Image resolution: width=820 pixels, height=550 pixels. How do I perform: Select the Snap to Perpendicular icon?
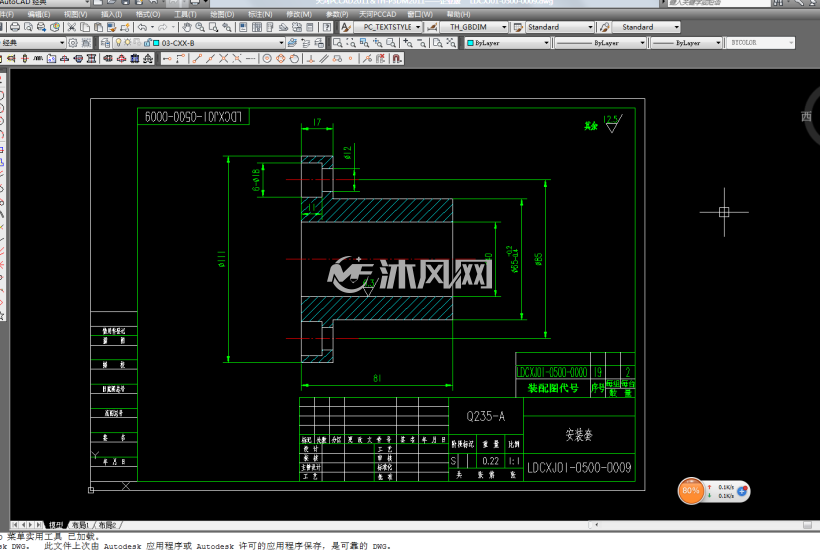click(x=311, y=59)
